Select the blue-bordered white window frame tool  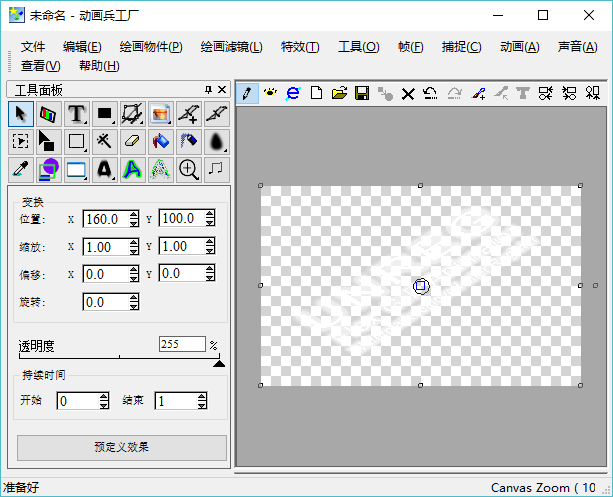pyautogui.click(x=77, y=170)
